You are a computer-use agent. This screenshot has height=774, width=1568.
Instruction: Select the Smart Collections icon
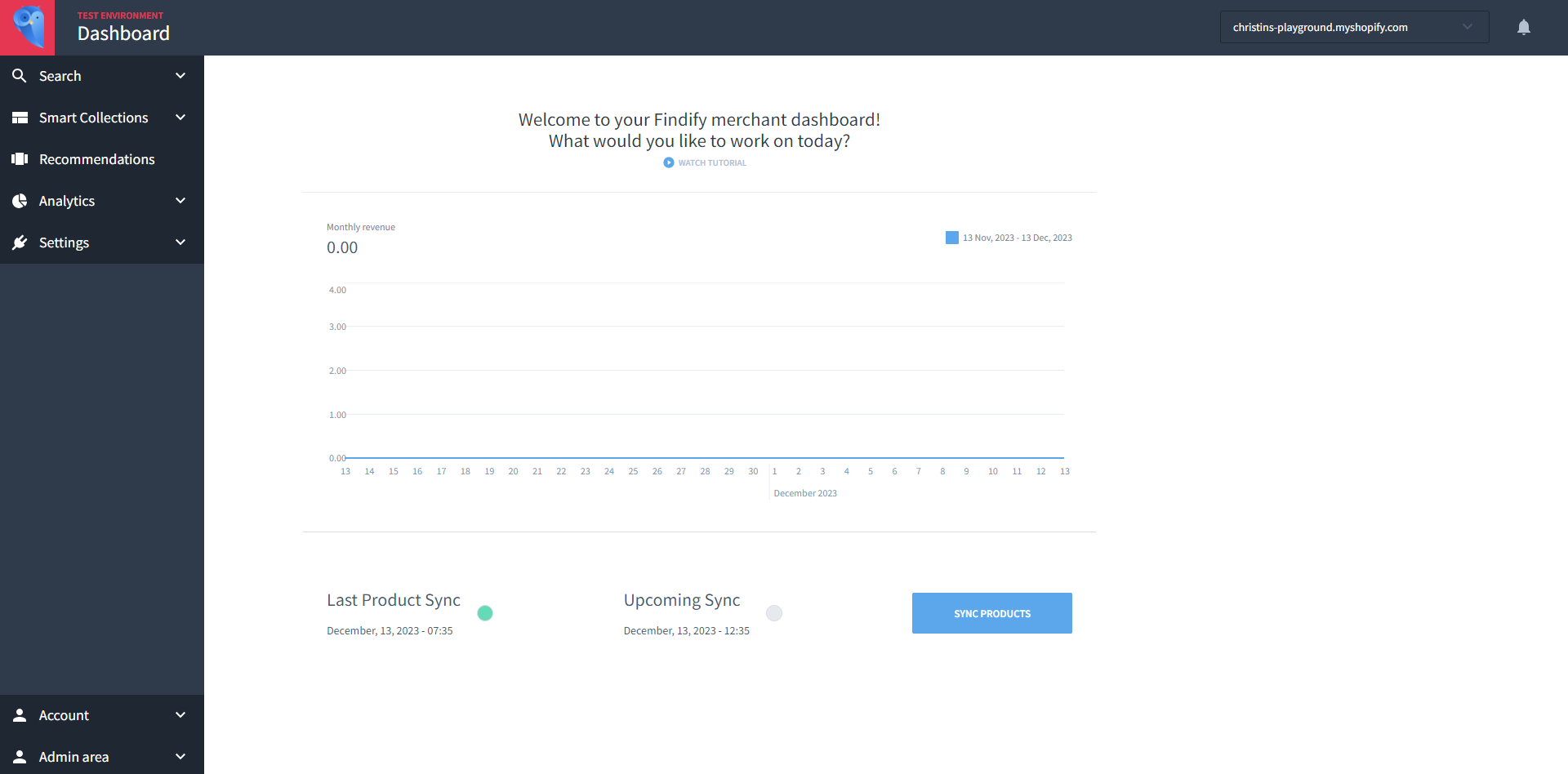point(20,117)
